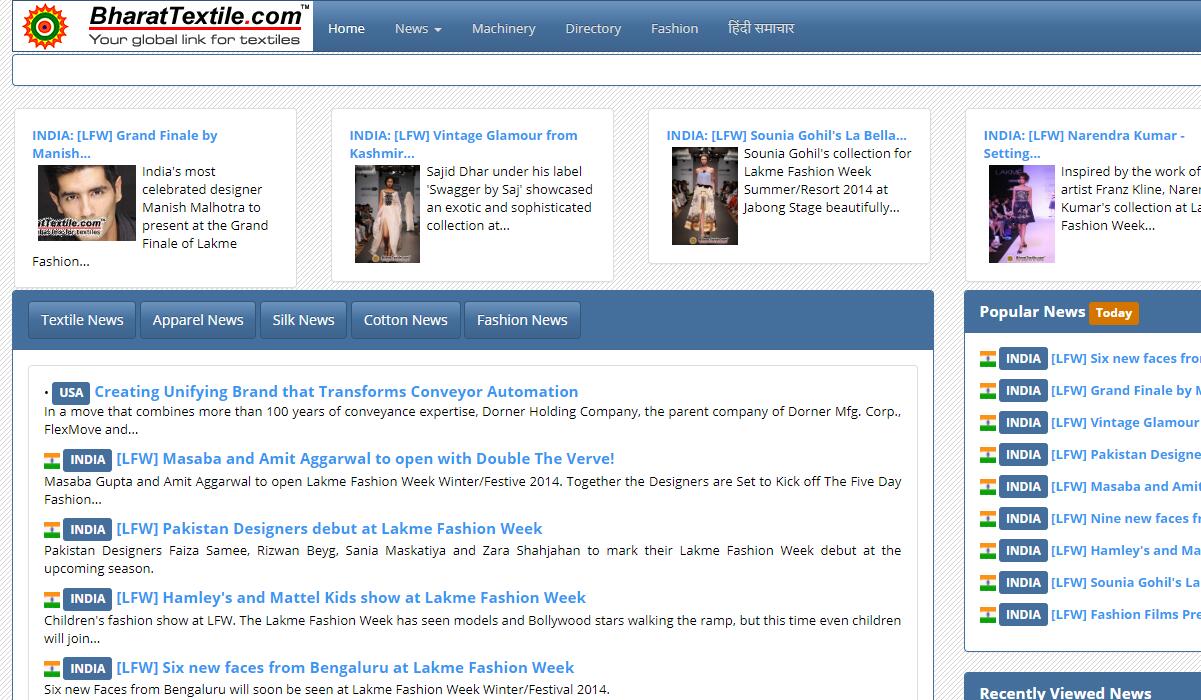The height and width of the screenshot is (700, 1201).
Task: Open popular news 'Sounia Gohil's La' link
Action: 1126,582
